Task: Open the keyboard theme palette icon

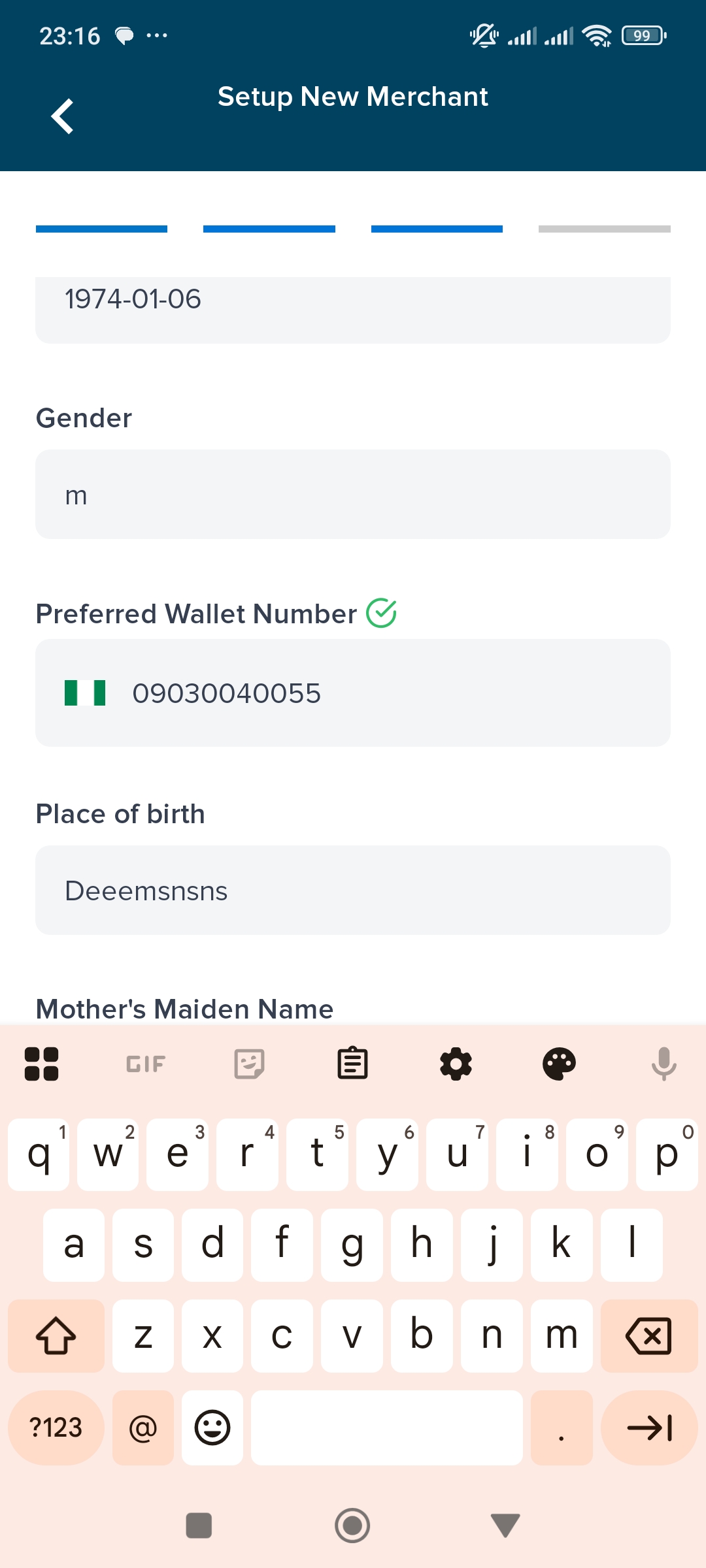Action: click(x=559, y=1063)
